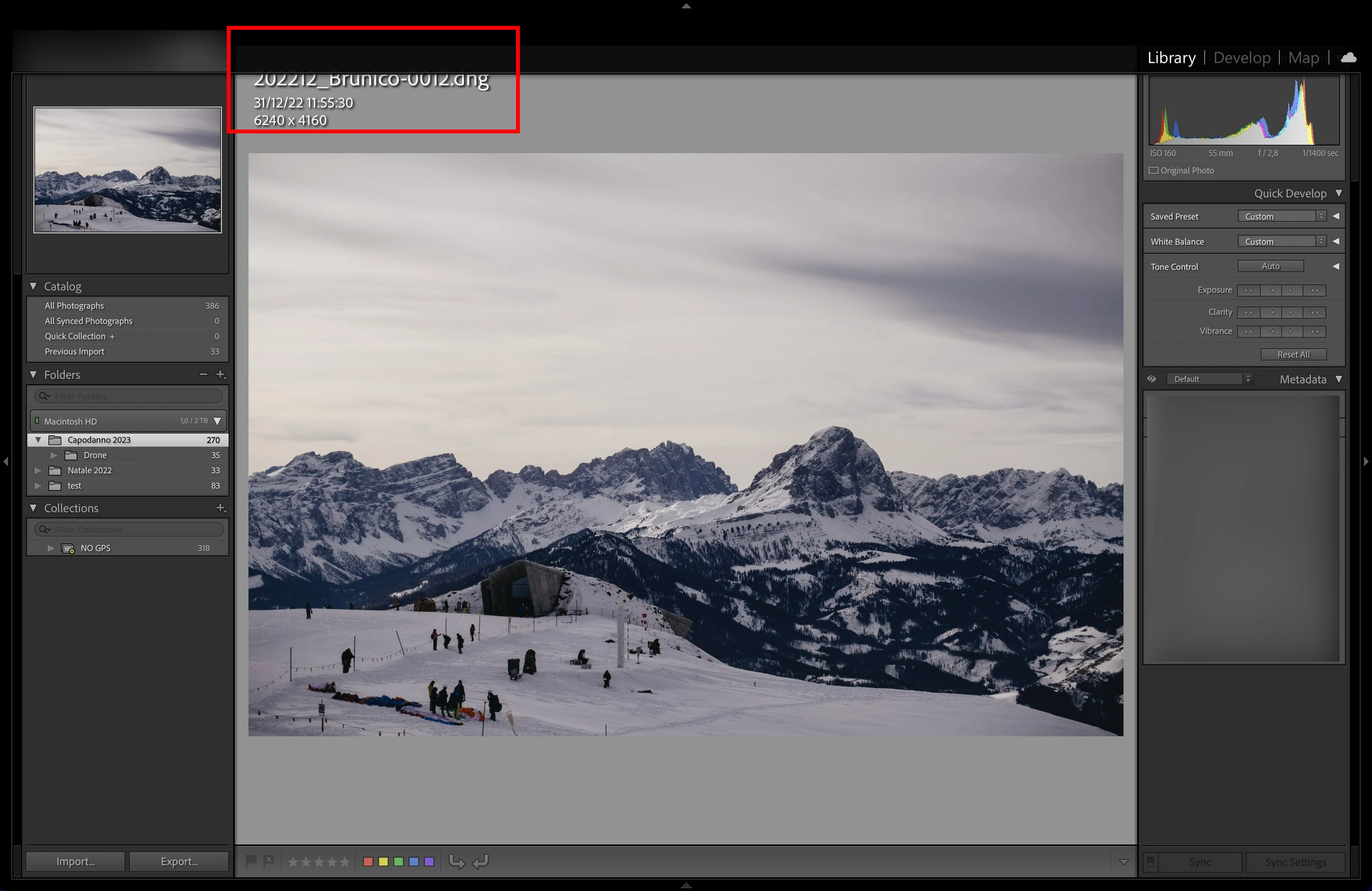Image resolution: width=1372 pixels, height=891 pixels.
Task: Collapse the Catalog panel
Action: [34, 287]
